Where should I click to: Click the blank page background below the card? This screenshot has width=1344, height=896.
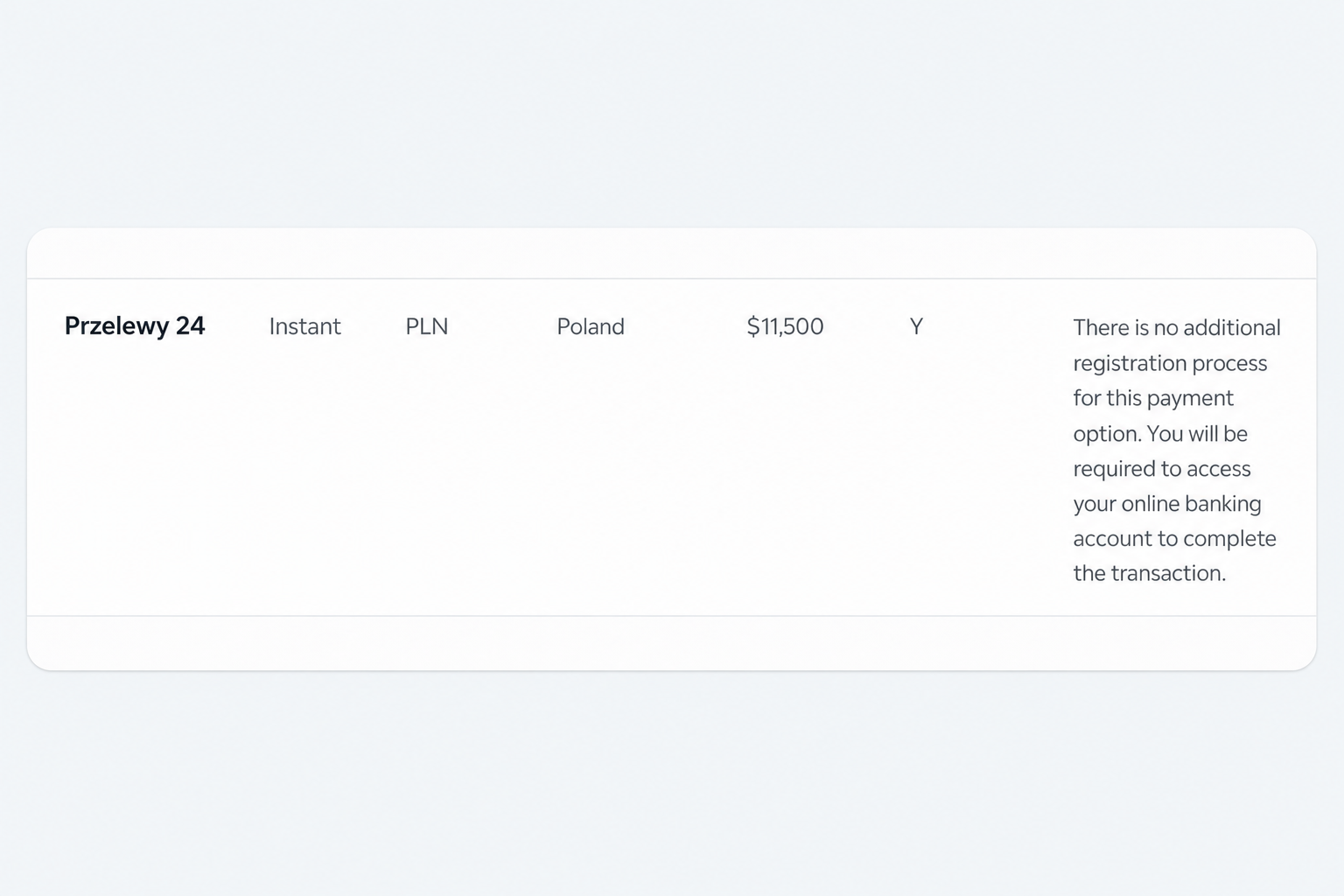pyautogui.click(x=672, y=783)
